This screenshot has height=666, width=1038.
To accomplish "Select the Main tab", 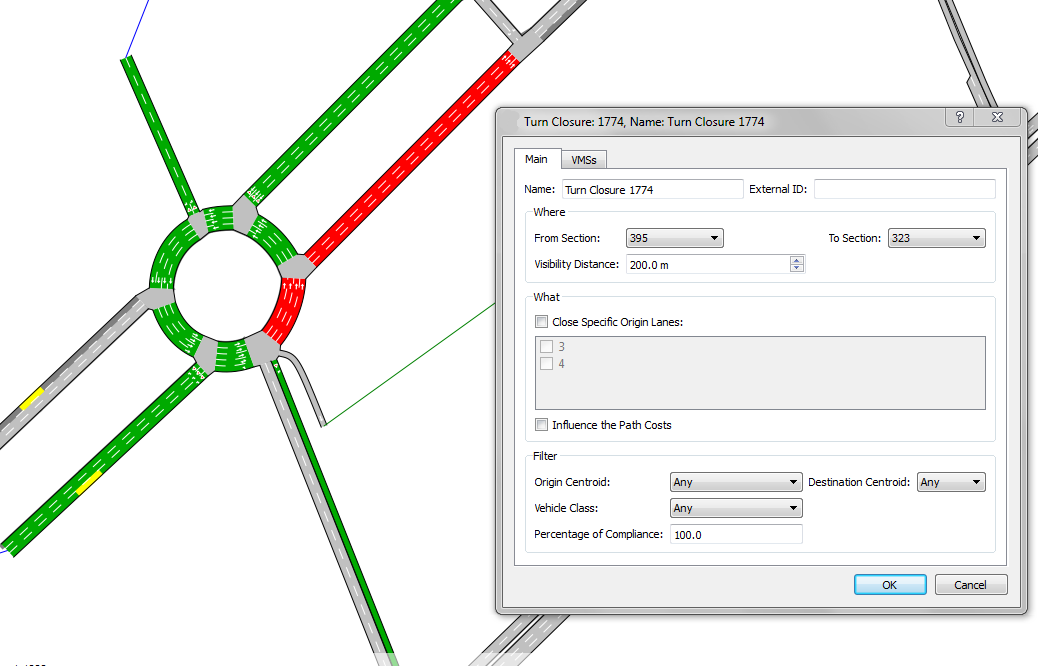I will (537, 158).
